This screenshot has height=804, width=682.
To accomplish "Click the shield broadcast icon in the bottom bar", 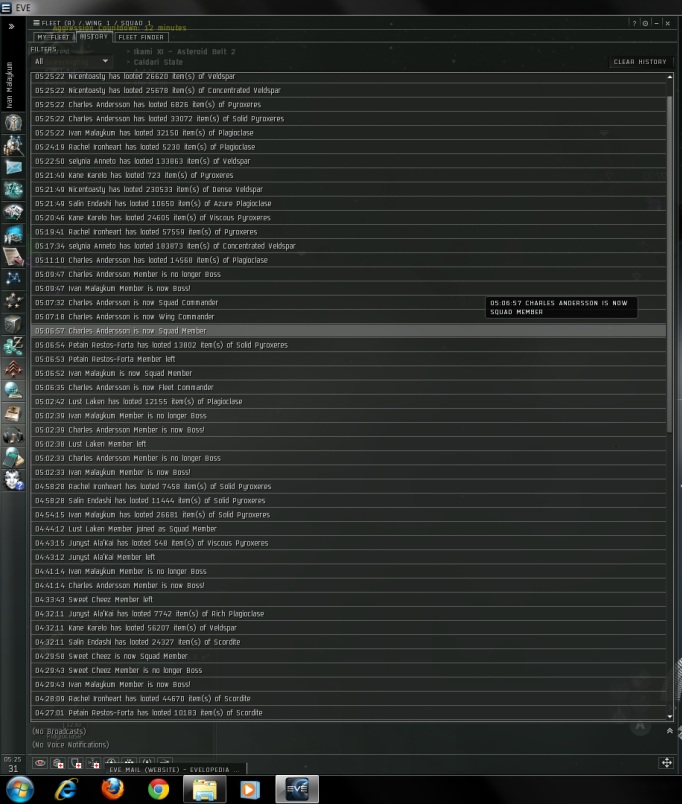I will [76, 763].
